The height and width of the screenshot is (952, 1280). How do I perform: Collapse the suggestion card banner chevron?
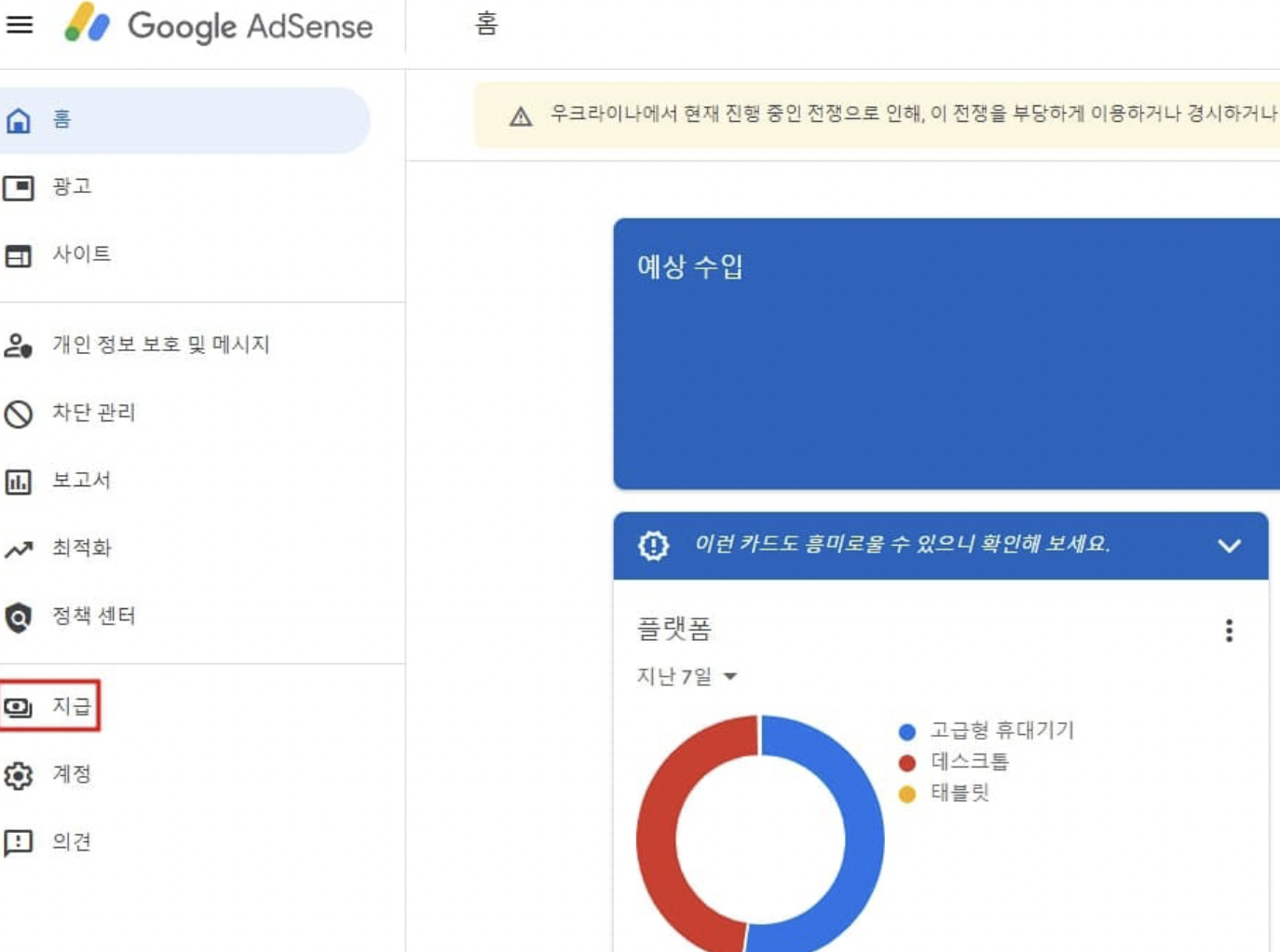[1229, 545]
